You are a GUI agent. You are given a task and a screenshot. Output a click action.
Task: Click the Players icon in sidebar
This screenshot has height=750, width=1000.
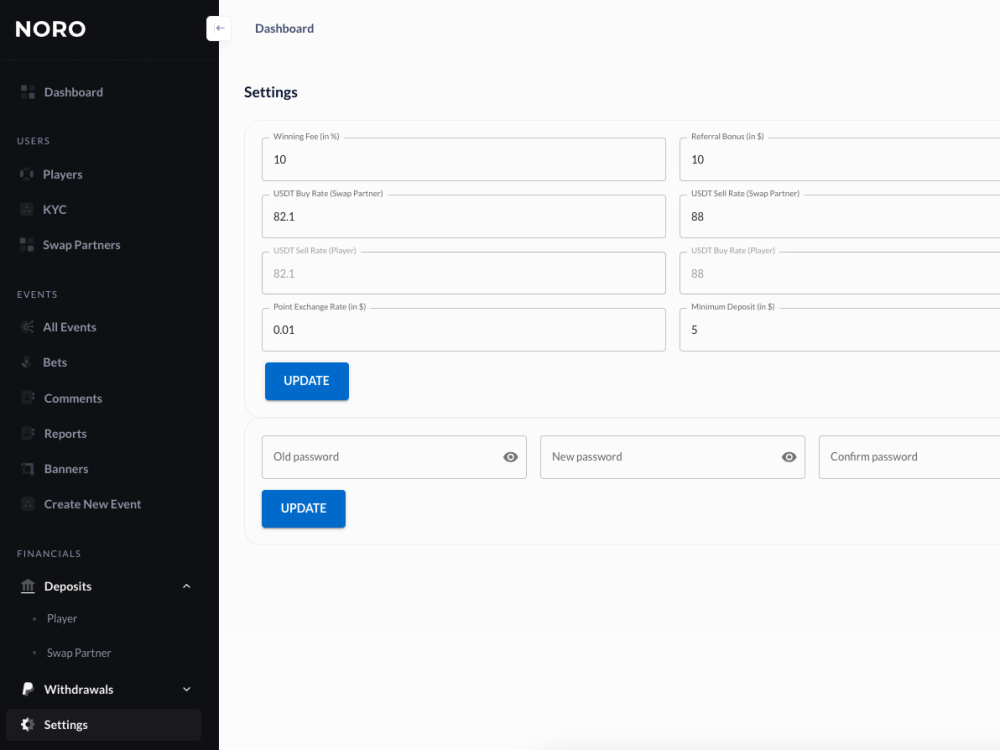point(27,174)
